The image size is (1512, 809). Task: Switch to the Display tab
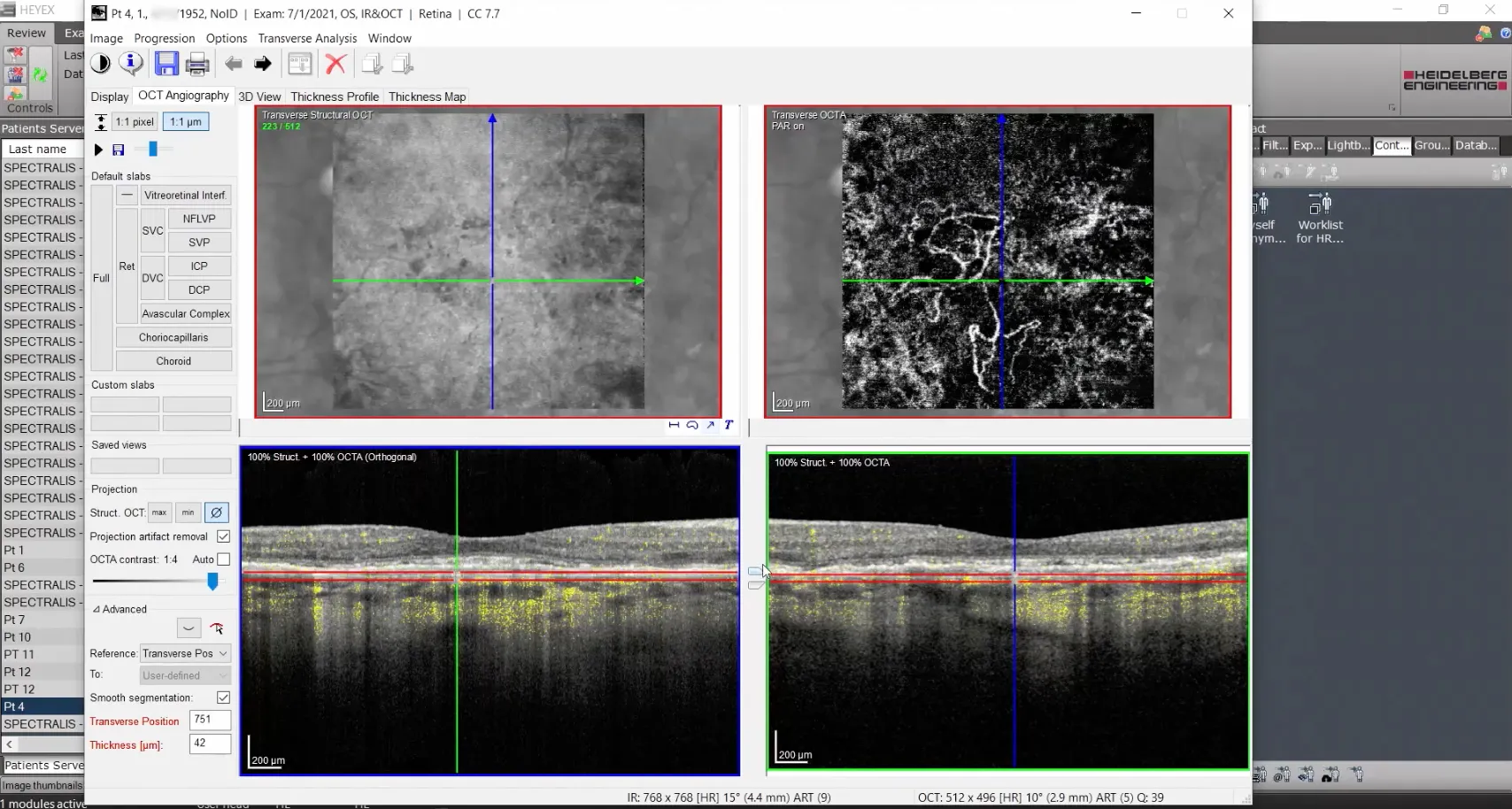(x=110, y=96)
